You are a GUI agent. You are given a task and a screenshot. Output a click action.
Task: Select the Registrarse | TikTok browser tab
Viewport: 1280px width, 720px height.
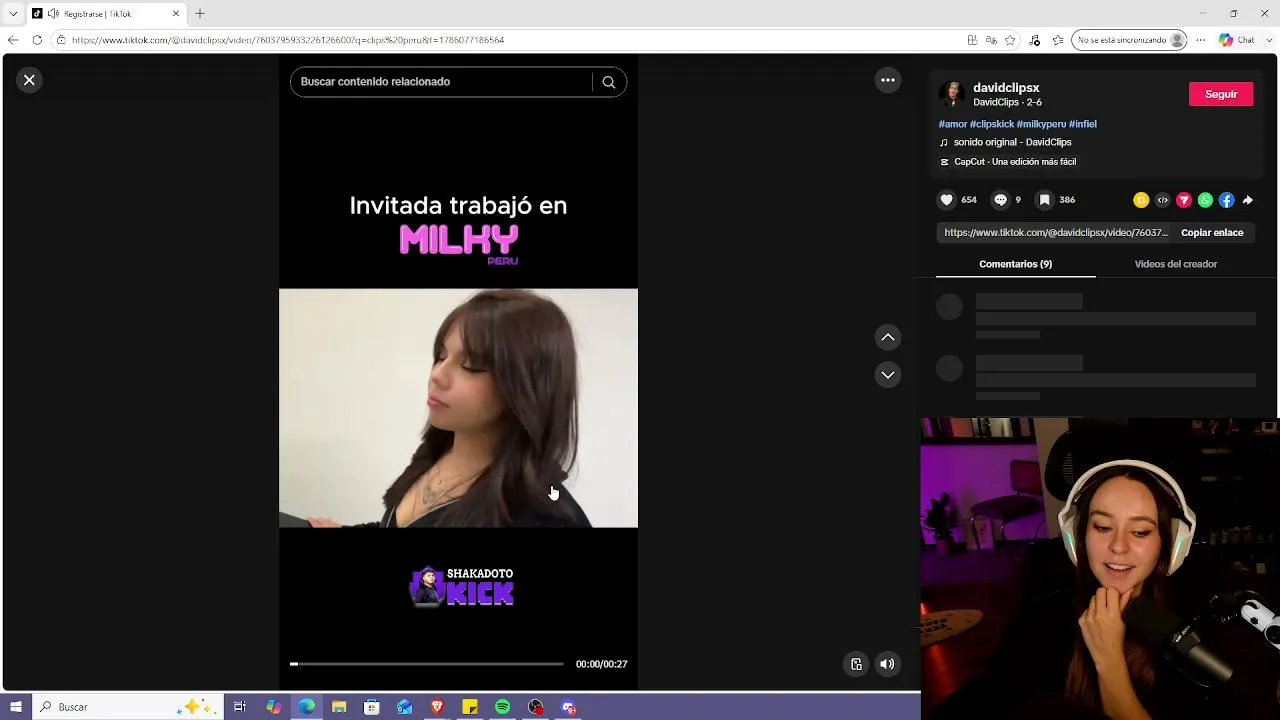click(105, 14)
